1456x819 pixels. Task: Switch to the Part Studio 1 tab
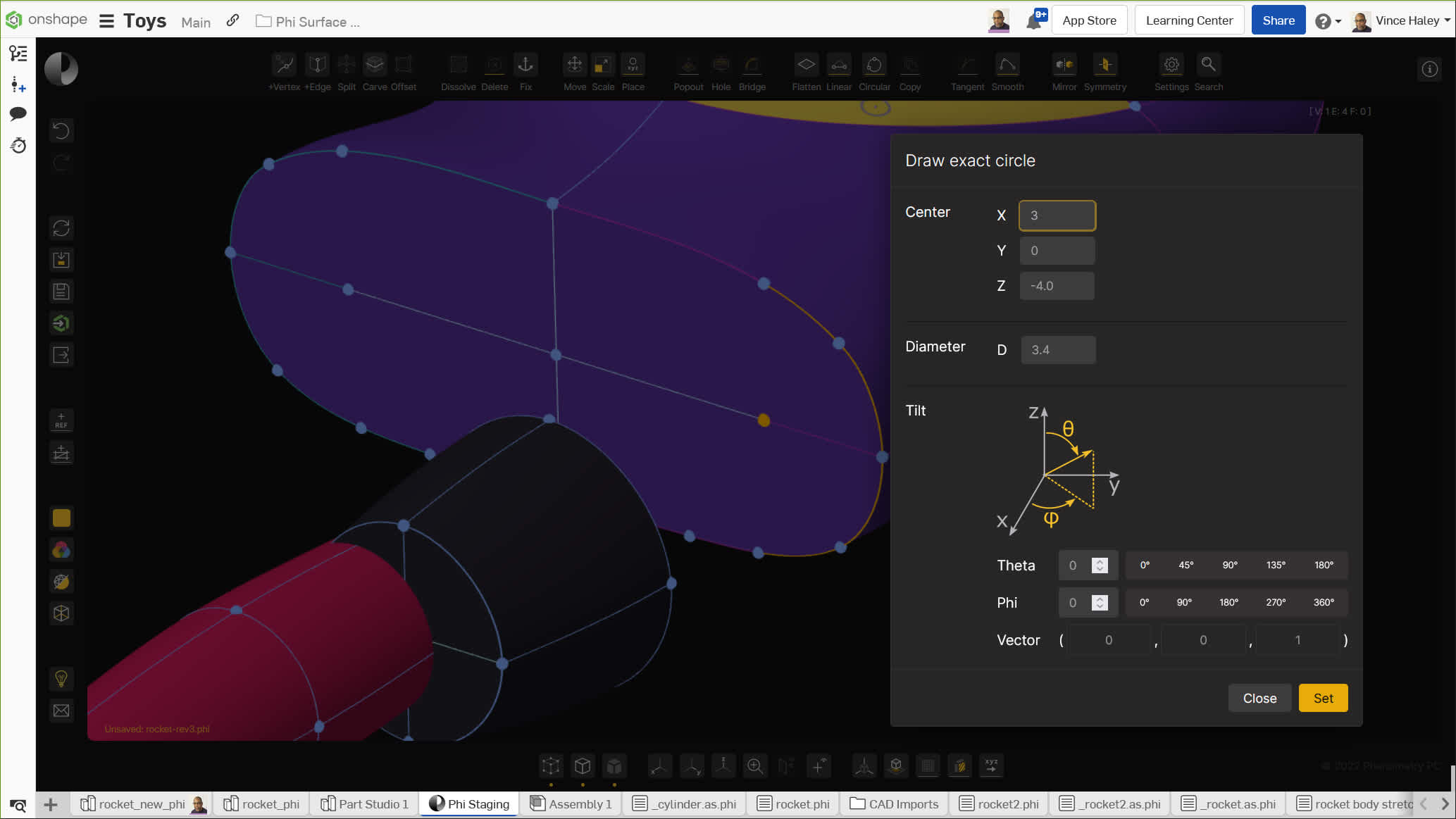(x=365, y=804)
